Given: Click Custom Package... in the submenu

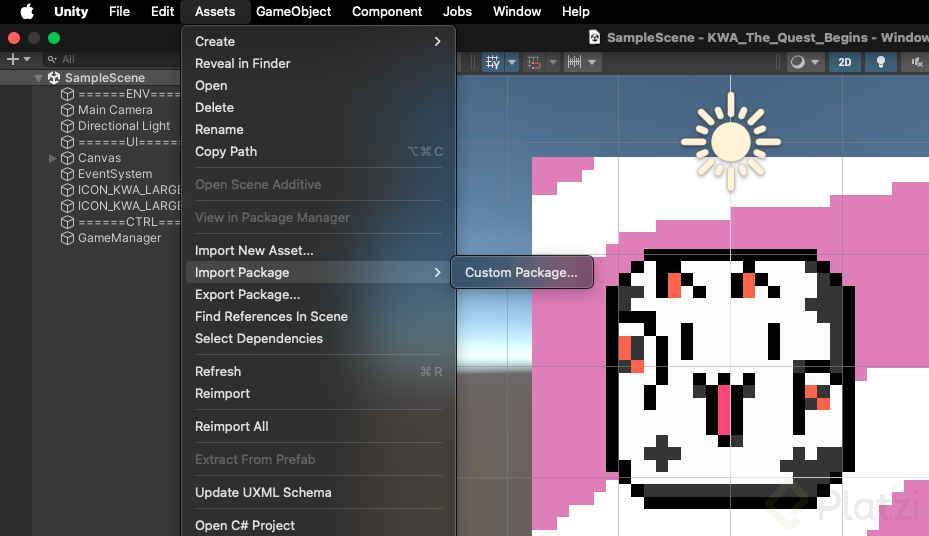Looking at the screenshot, I should tap(521, 272).
